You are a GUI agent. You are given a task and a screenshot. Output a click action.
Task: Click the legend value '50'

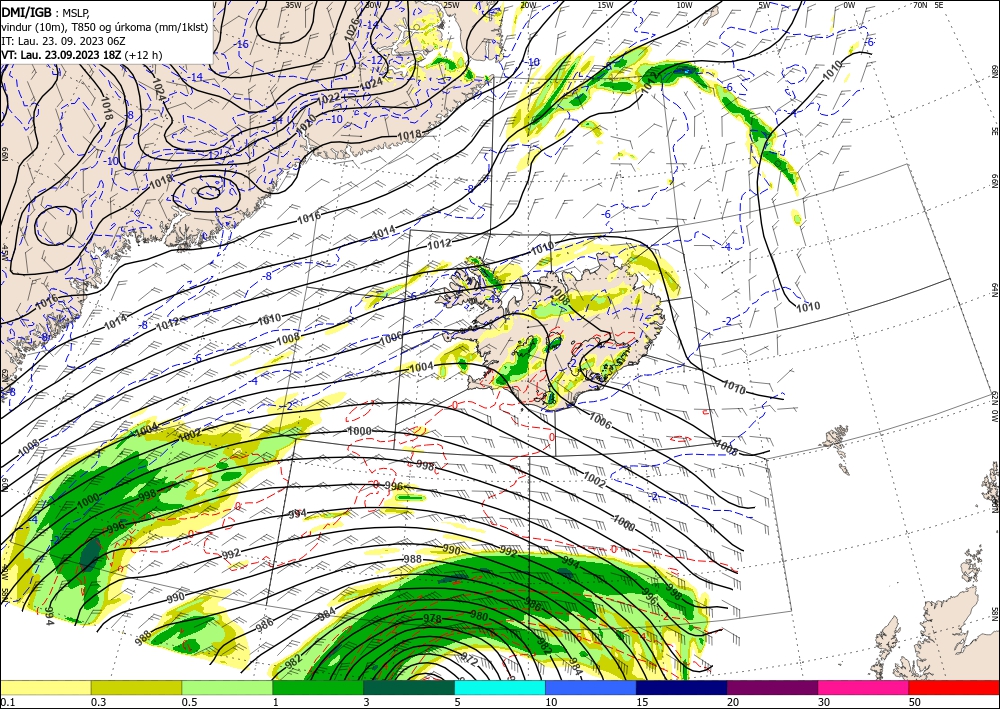(x=915, y=702)
